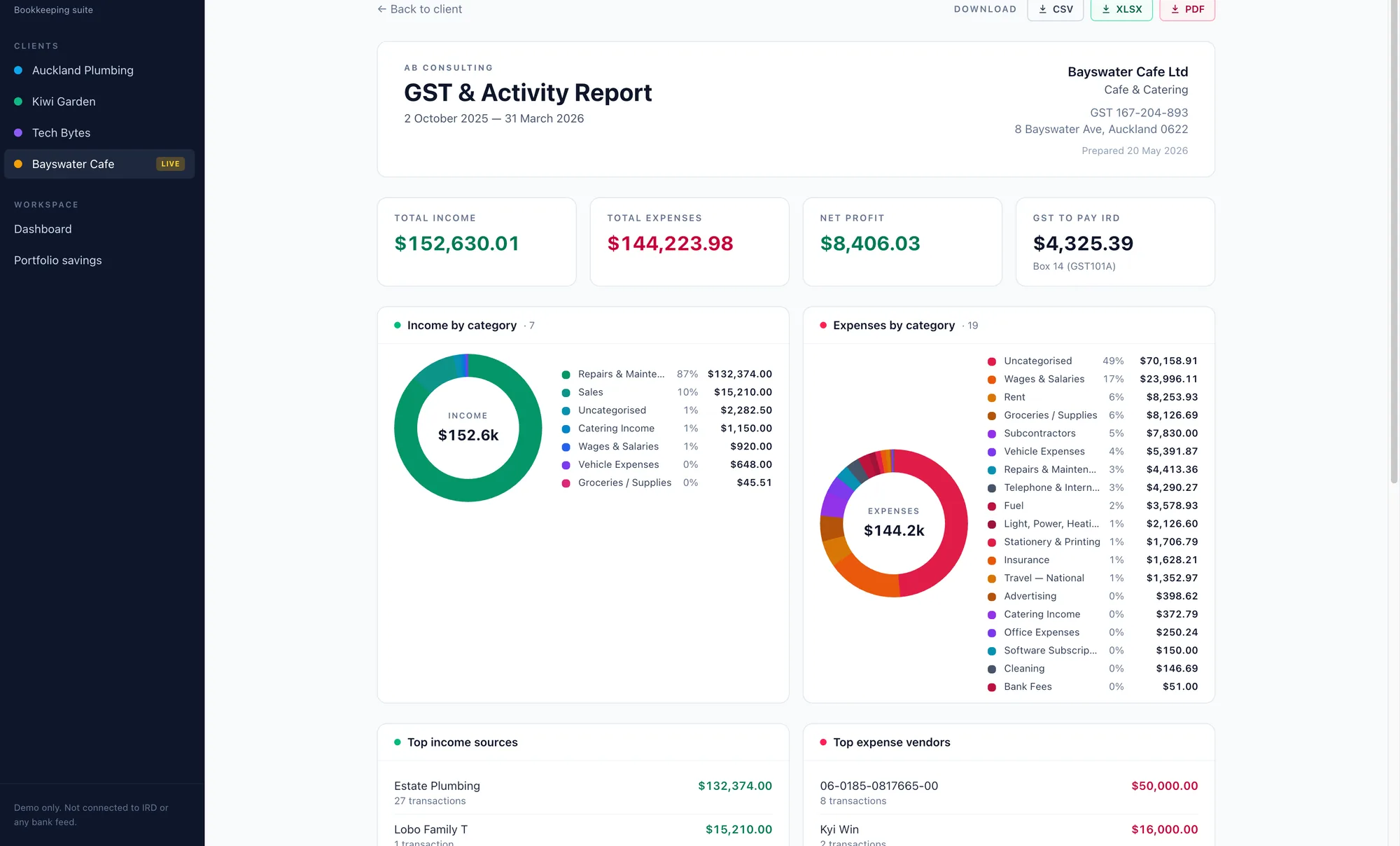This screenshot has width=1400, height=846.
Task: Select the Software Subscrip... expense row
Action: (1092, 651)
